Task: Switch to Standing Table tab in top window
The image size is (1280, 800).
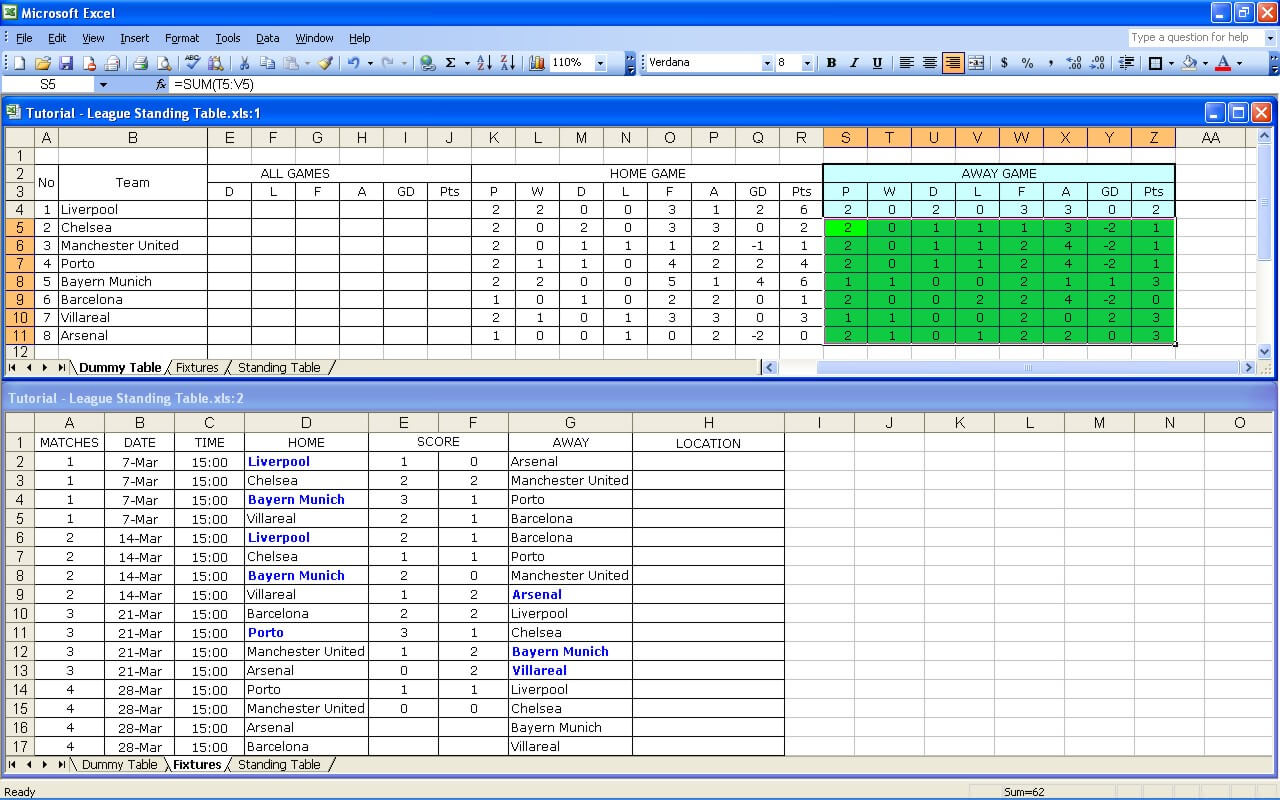Action: 279,368
